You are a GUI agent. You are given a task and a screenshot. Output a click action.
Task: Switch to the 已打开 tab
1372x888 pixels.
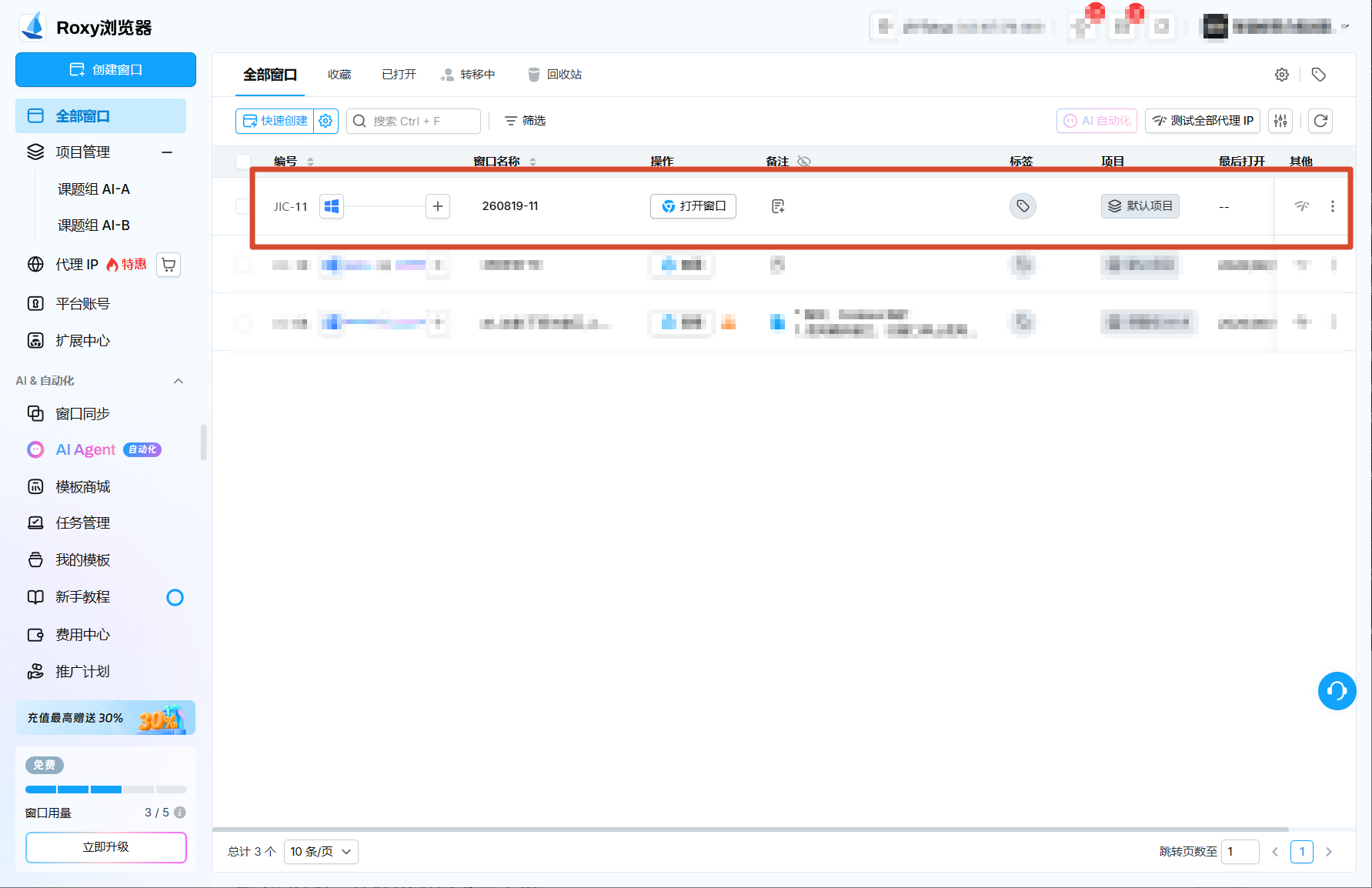399,75
